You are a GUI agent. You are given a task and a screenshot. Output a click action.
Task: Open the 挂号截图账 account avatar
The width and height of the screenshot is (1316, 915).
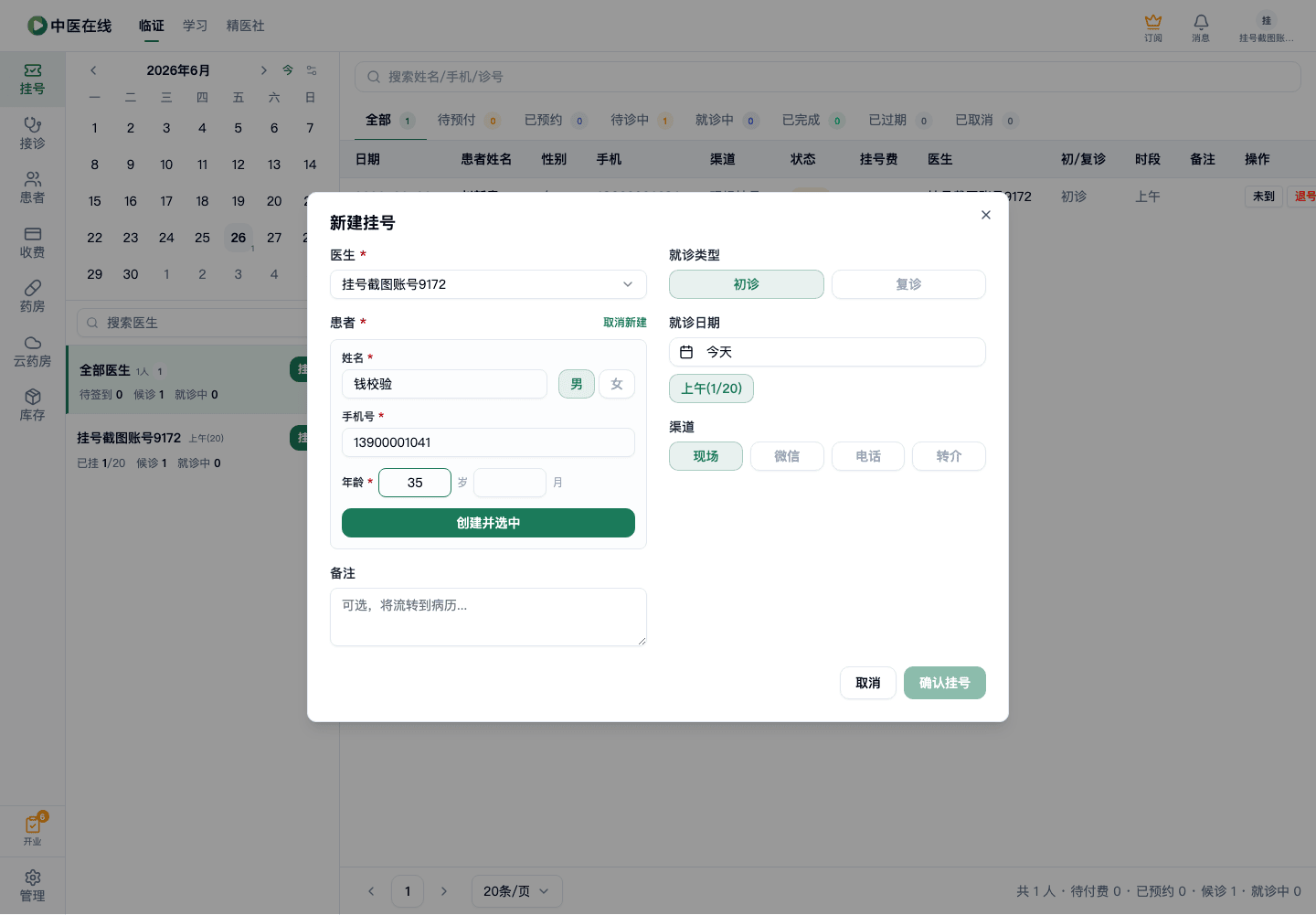click(1266, 27)
